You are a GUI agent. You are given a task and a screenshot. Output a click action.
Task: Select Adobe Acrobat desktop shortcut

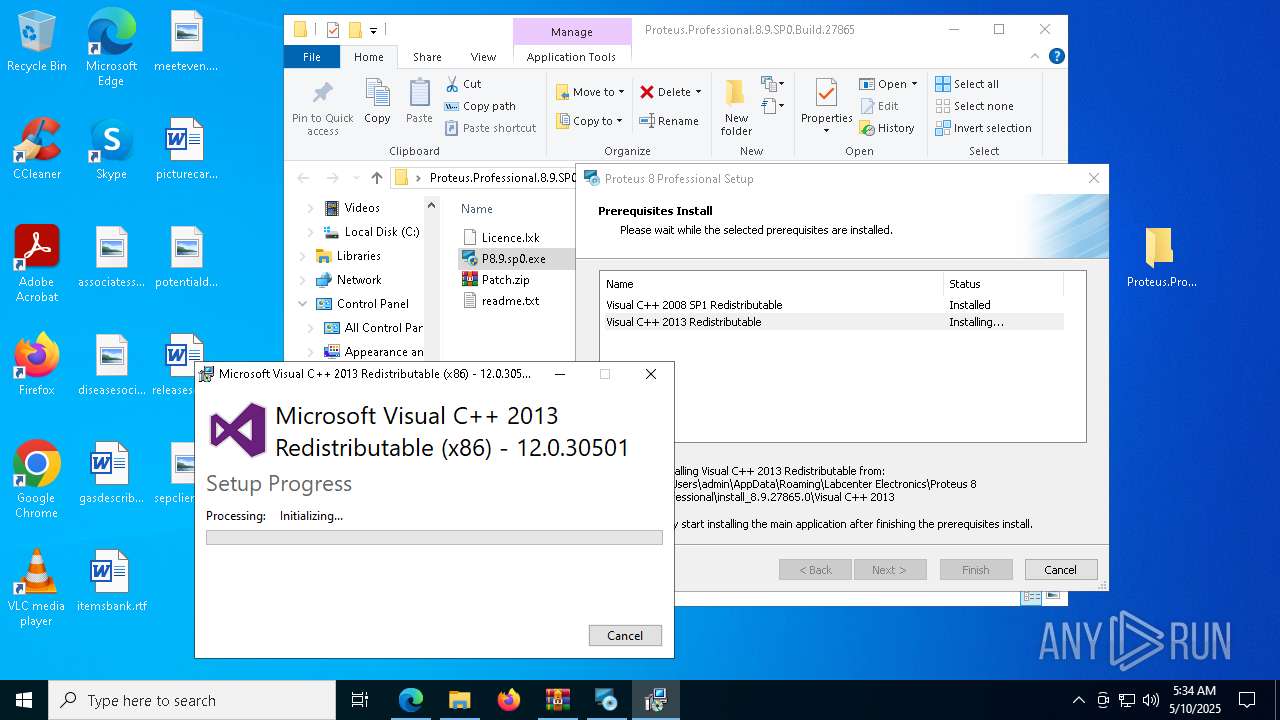tap(37, 264)
